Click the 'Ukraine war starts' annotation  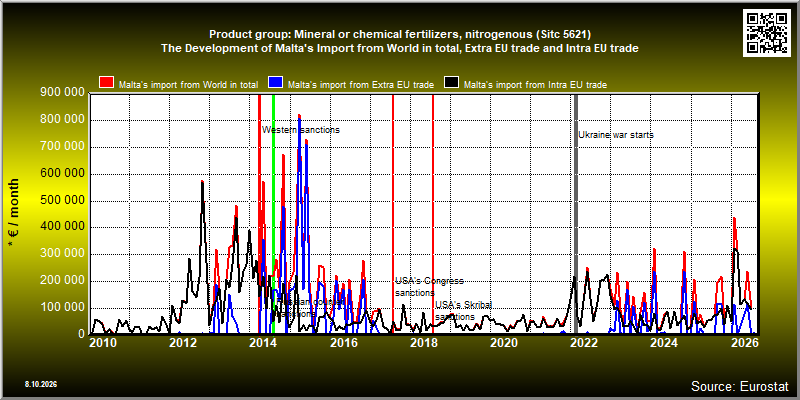(616, 135)
